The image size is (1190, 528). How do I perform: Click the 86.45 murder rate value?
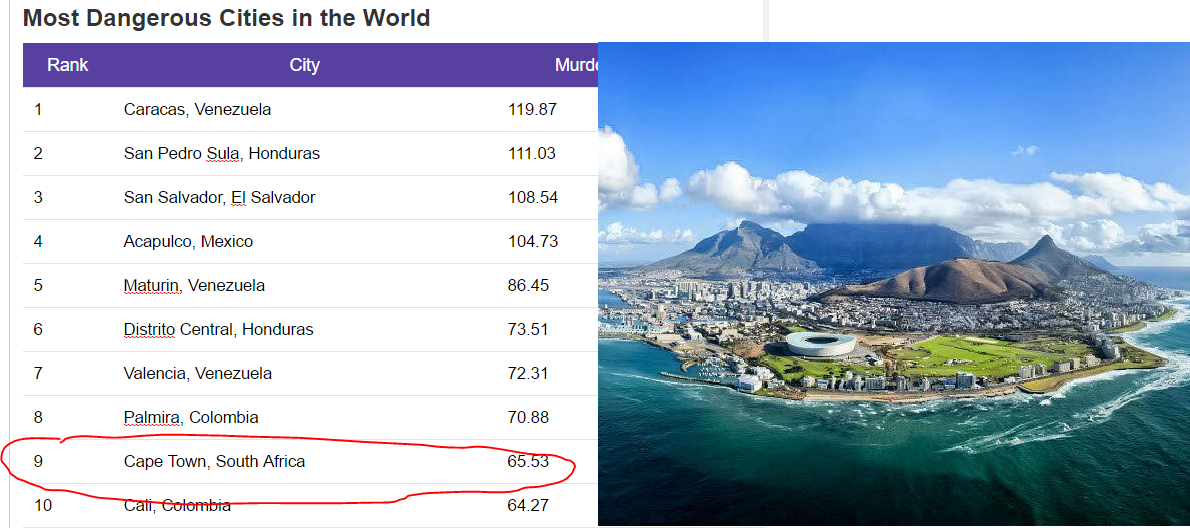click(x=528, y=285)
